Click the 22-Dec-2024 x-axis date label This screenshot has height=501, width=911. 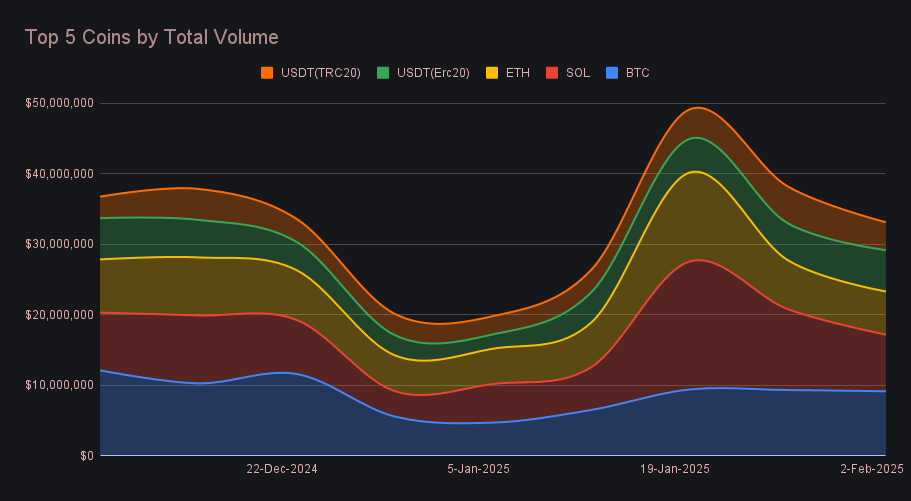(282, 469)
